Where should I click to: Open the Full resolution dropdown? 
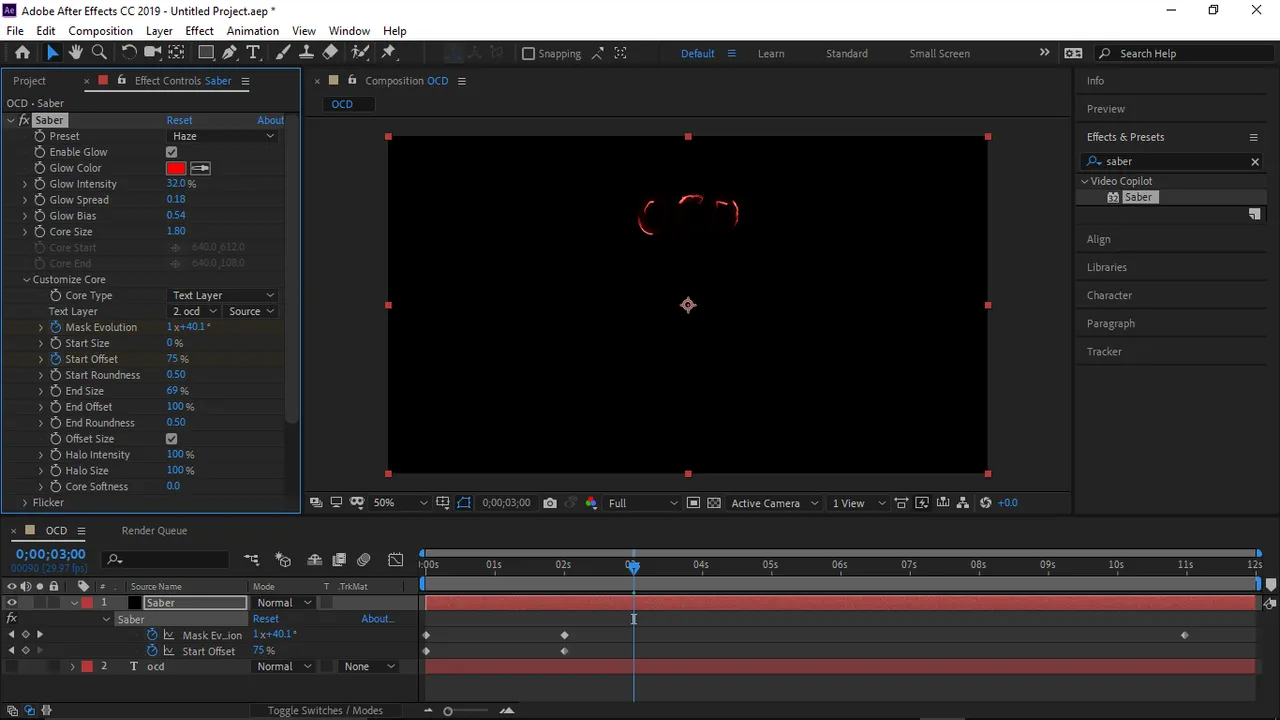pos(643,503)
